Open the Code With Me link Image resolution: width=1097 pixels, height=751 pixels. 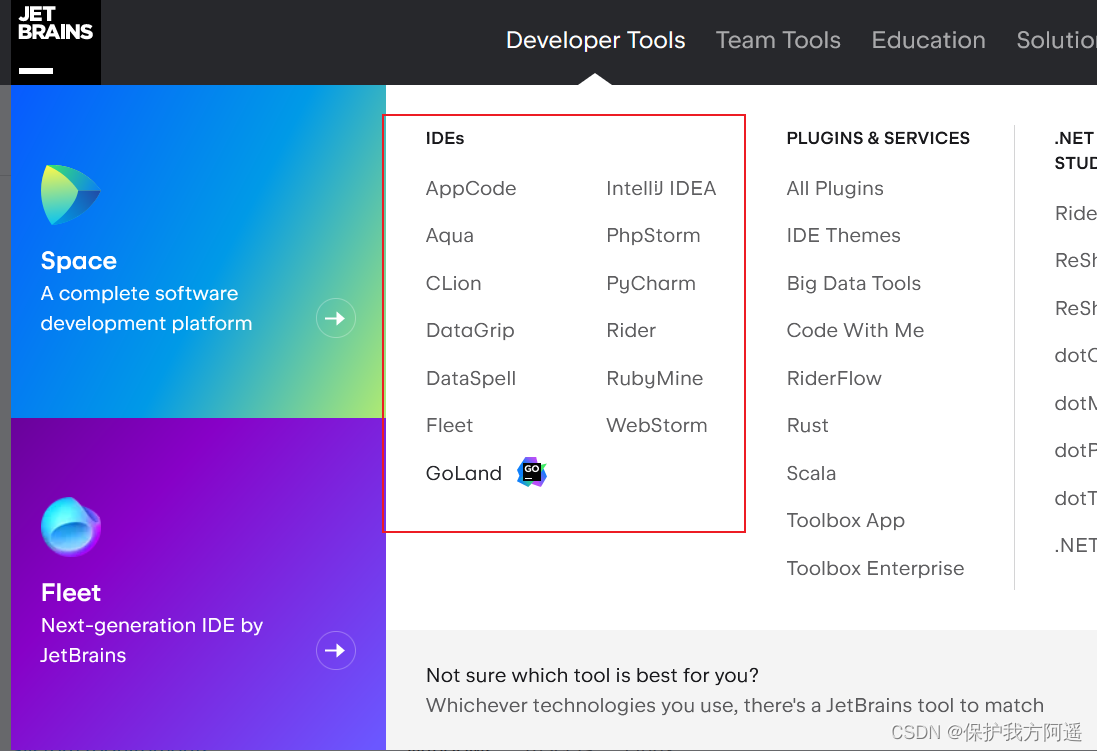pos(855,330)
